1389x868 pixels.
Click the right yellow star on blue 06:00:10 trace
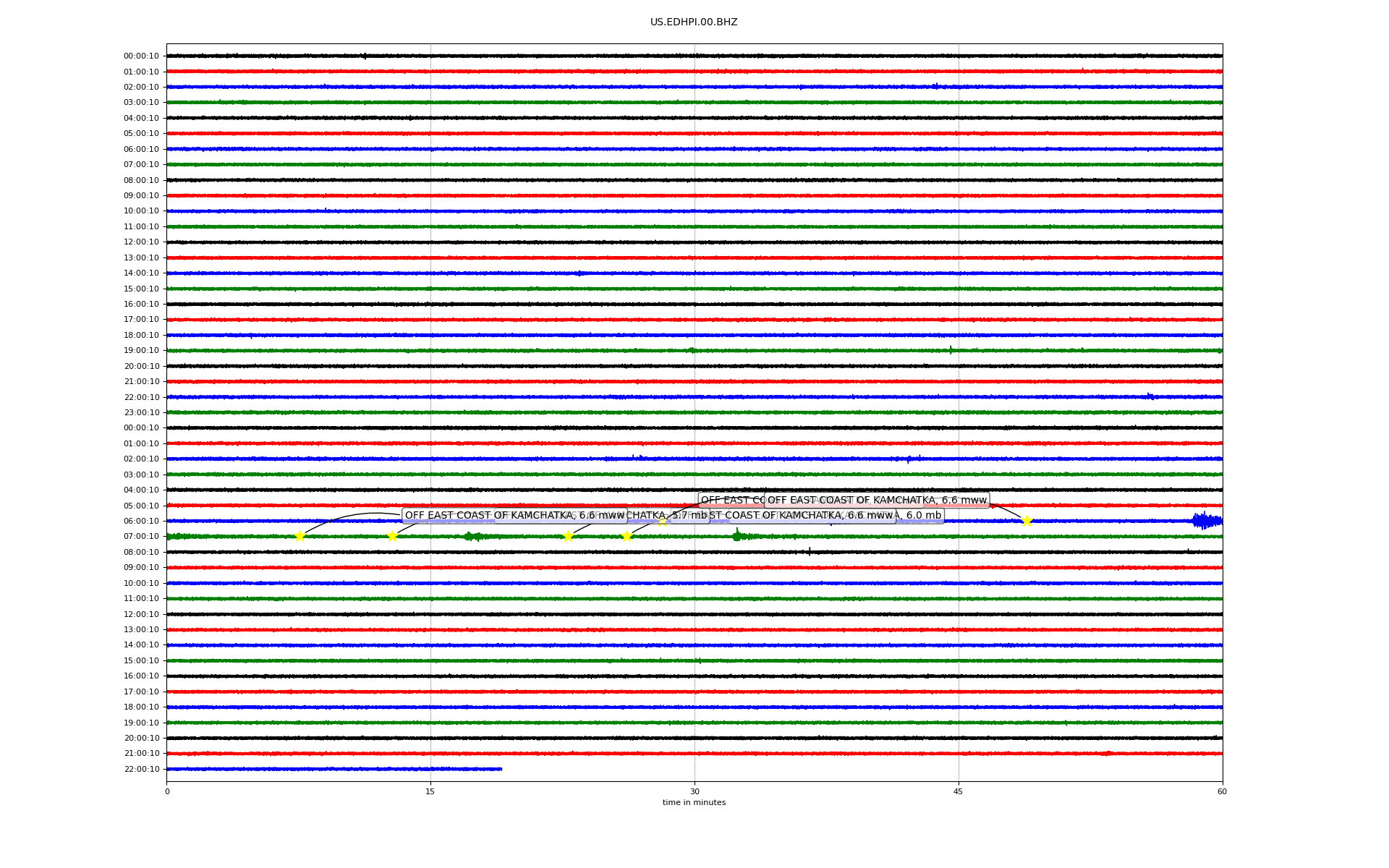click(x=1026, y=521)
